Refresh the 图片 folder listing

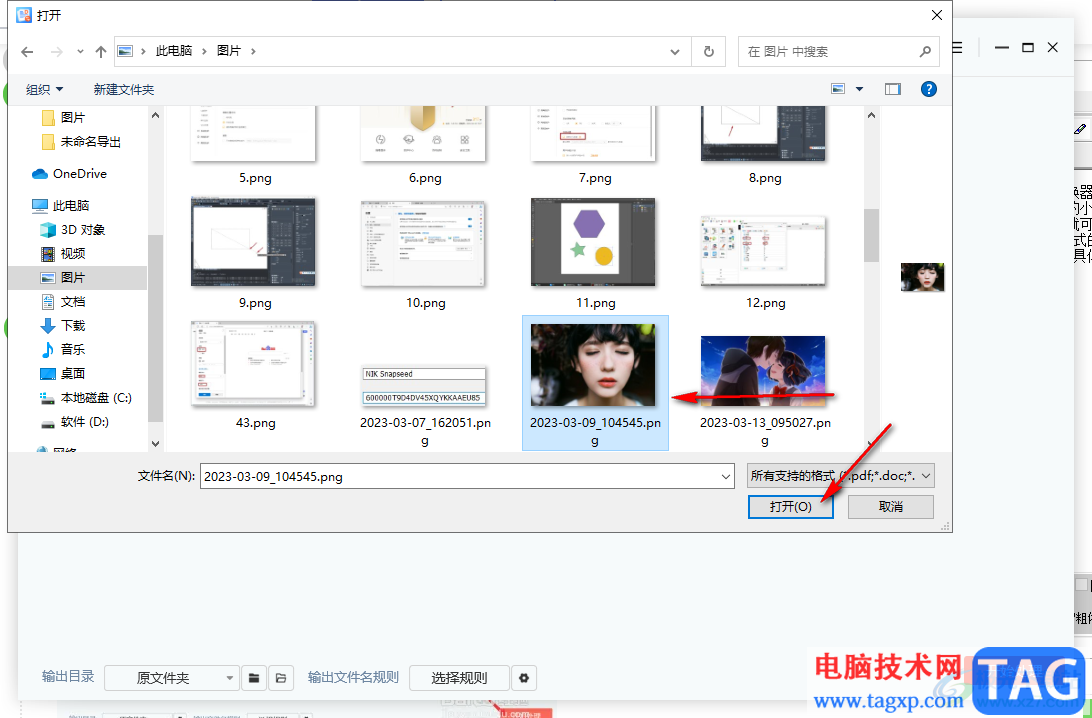click(709, 52)
